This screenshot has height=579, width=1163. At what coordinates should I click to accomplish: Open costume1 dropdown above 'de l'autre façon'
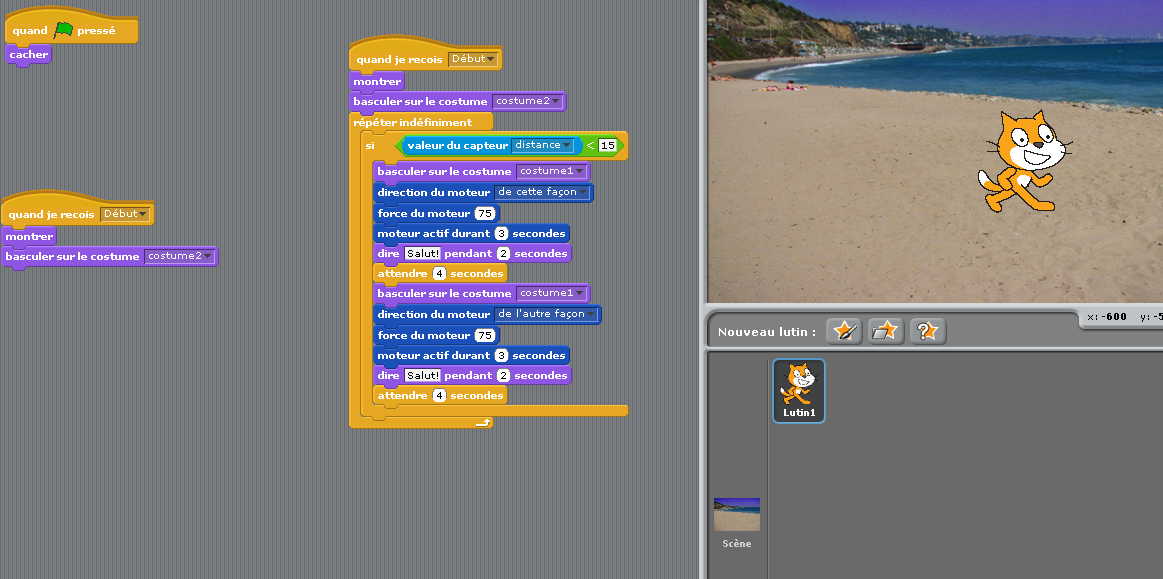pos(552,294)
